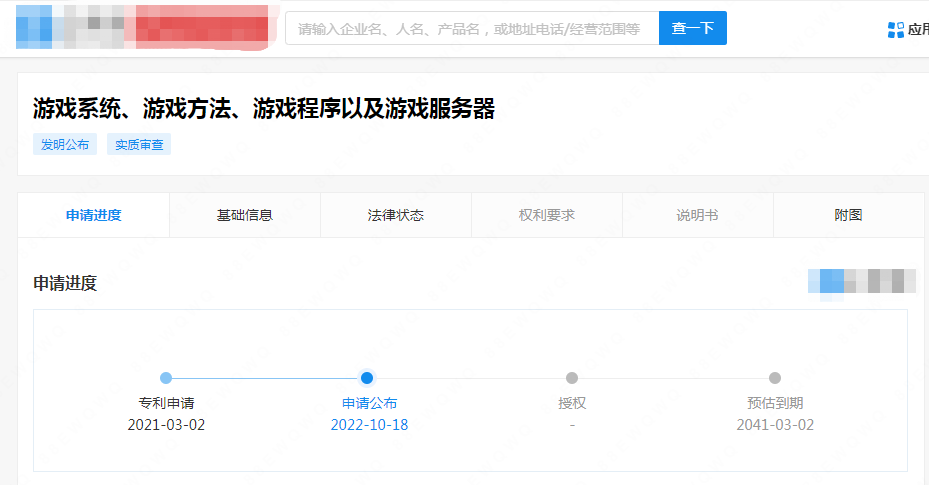
Task: Click the blurred watermark logo beside 申请进度
Action: pos(862,281)
